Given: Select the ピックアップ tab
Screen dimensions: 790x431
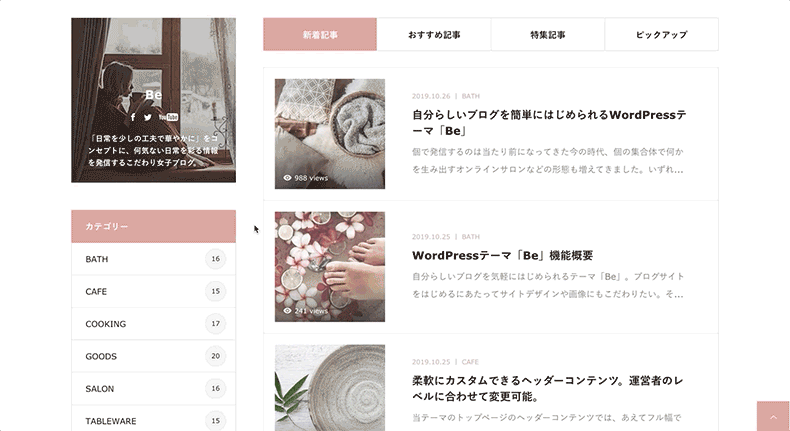Looking at the screenshot, I should point(662,34).
